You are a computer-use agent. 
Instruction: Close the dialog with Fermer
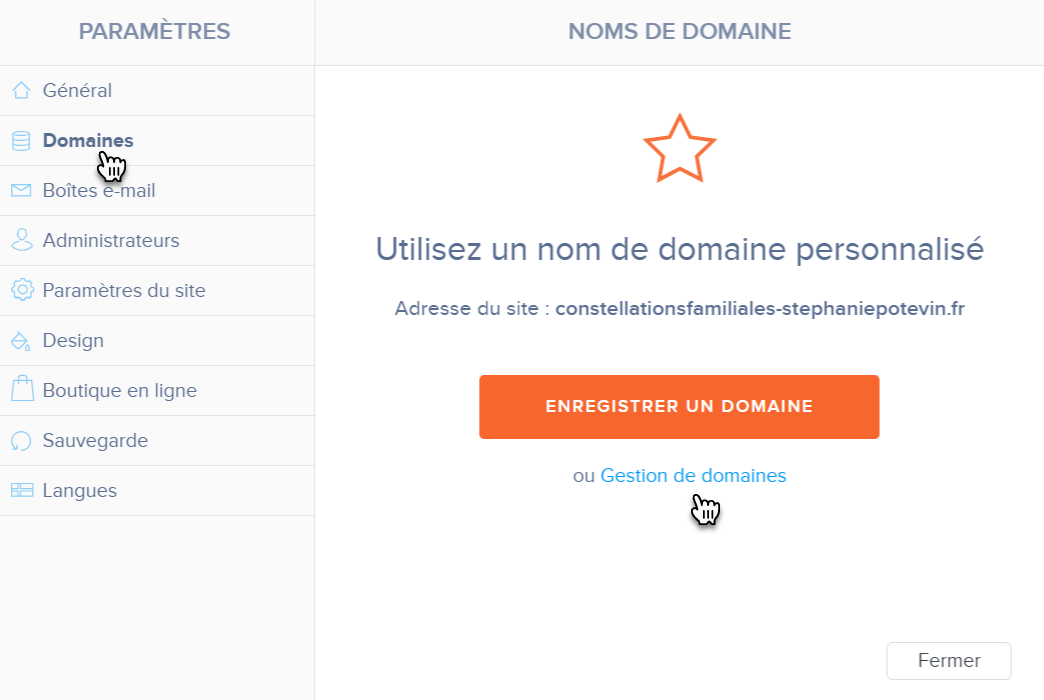[948, 661]
